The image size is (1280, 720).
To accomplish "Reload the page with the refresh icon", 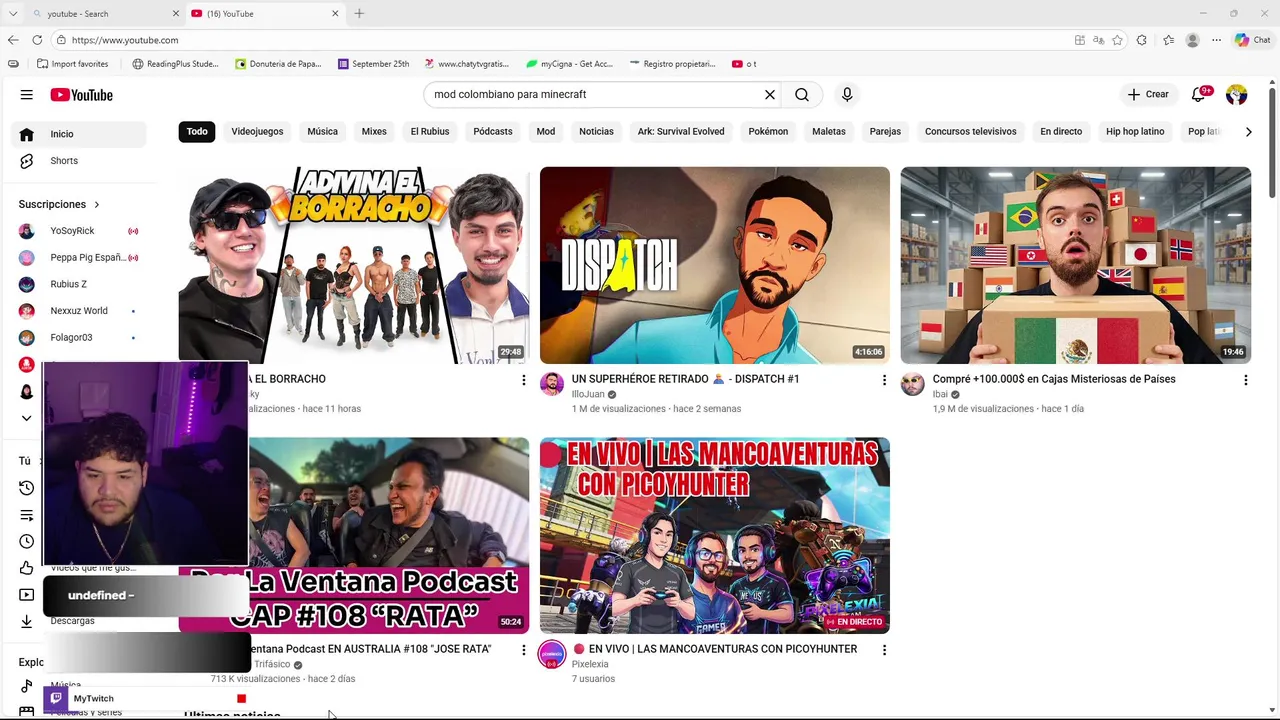I will click(37, 40).
